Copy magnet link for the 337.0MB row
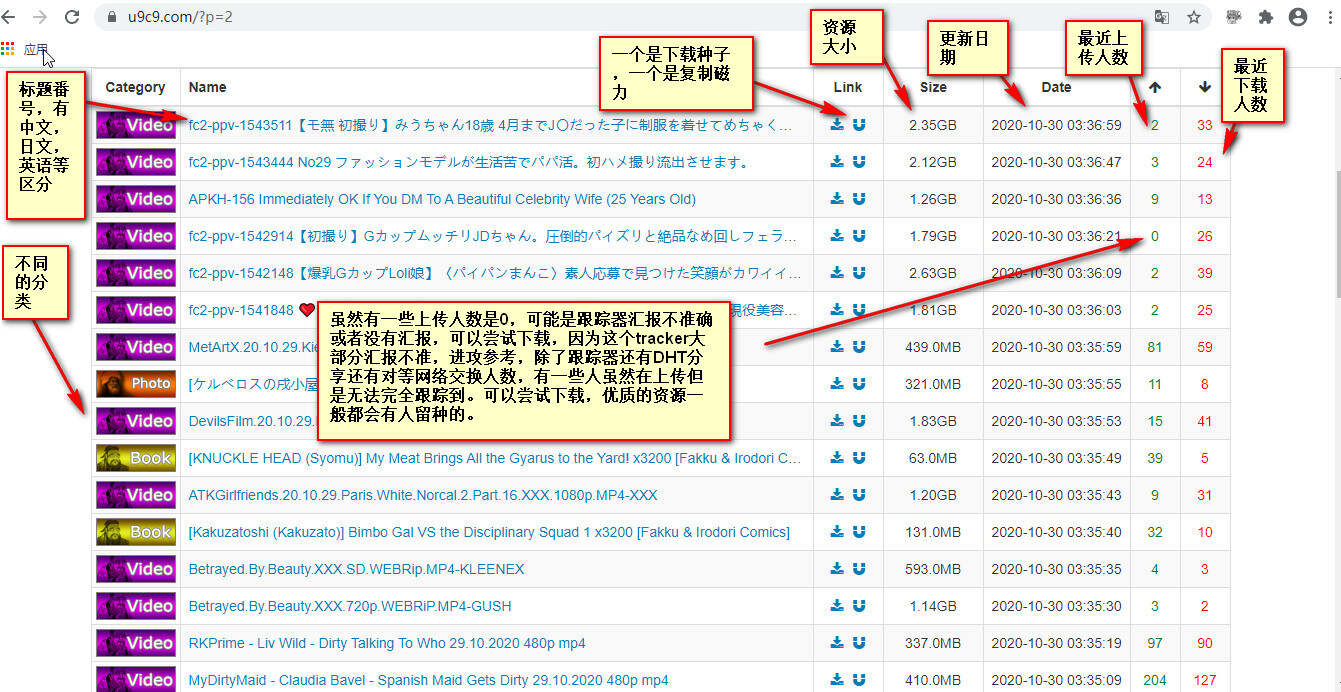1341x692 pixels. point(859,643)
